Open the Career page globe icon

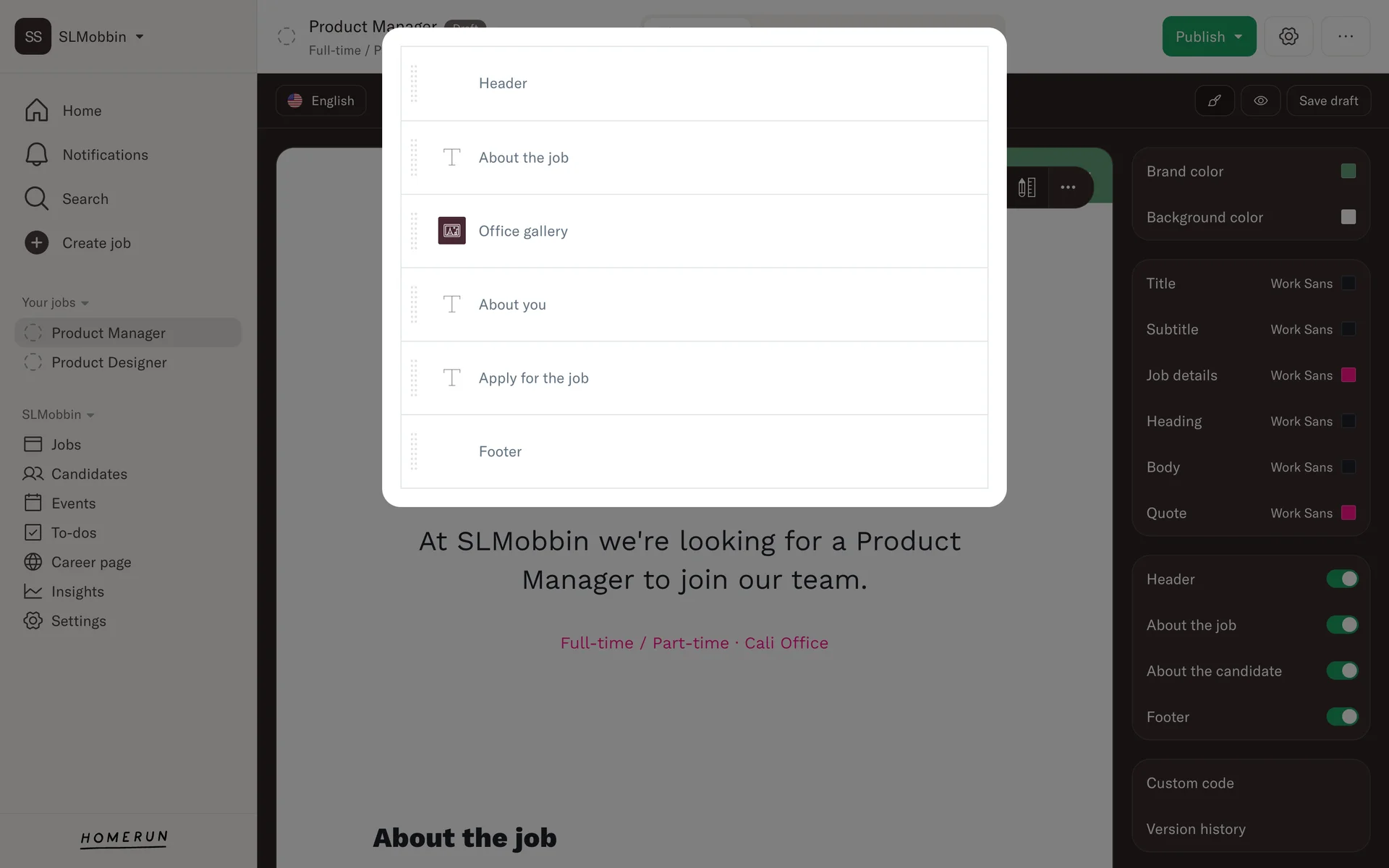coord(33,562)
